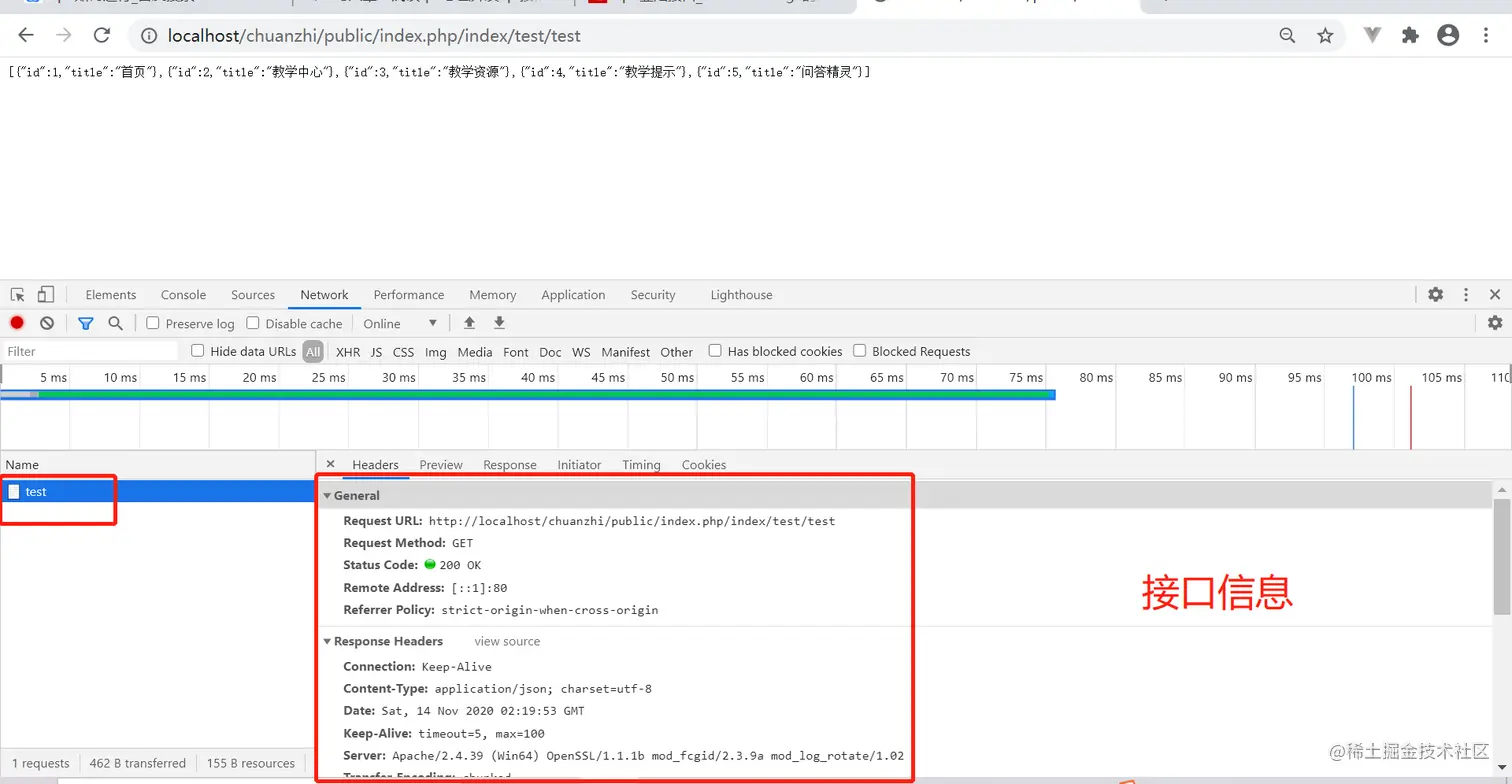The height and width of the screenshot is (784, 1512).
Task: Open the Extensions puzzle icon
Action: tap(1410, 36)
